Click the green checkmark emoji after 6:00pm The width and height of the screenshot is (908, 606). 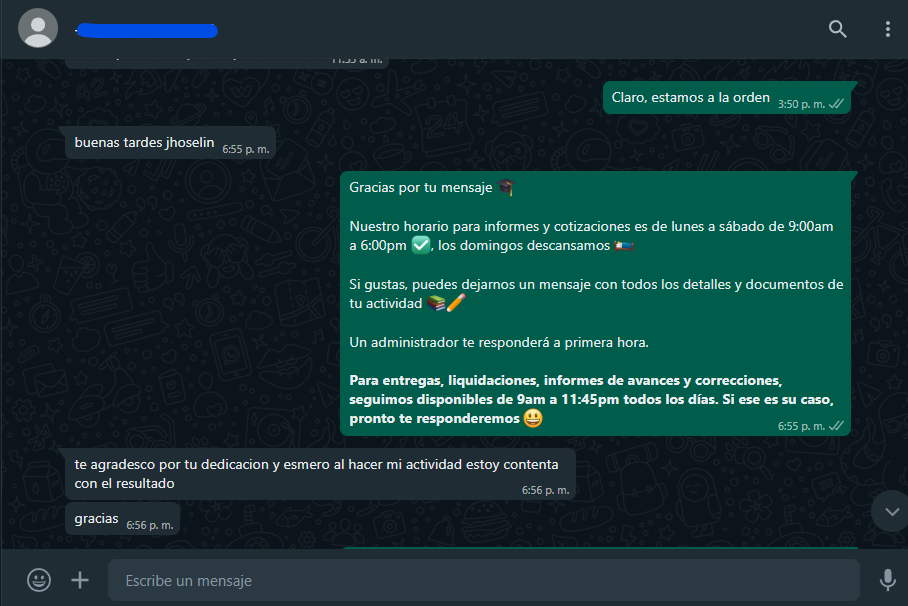coord(421,245)
